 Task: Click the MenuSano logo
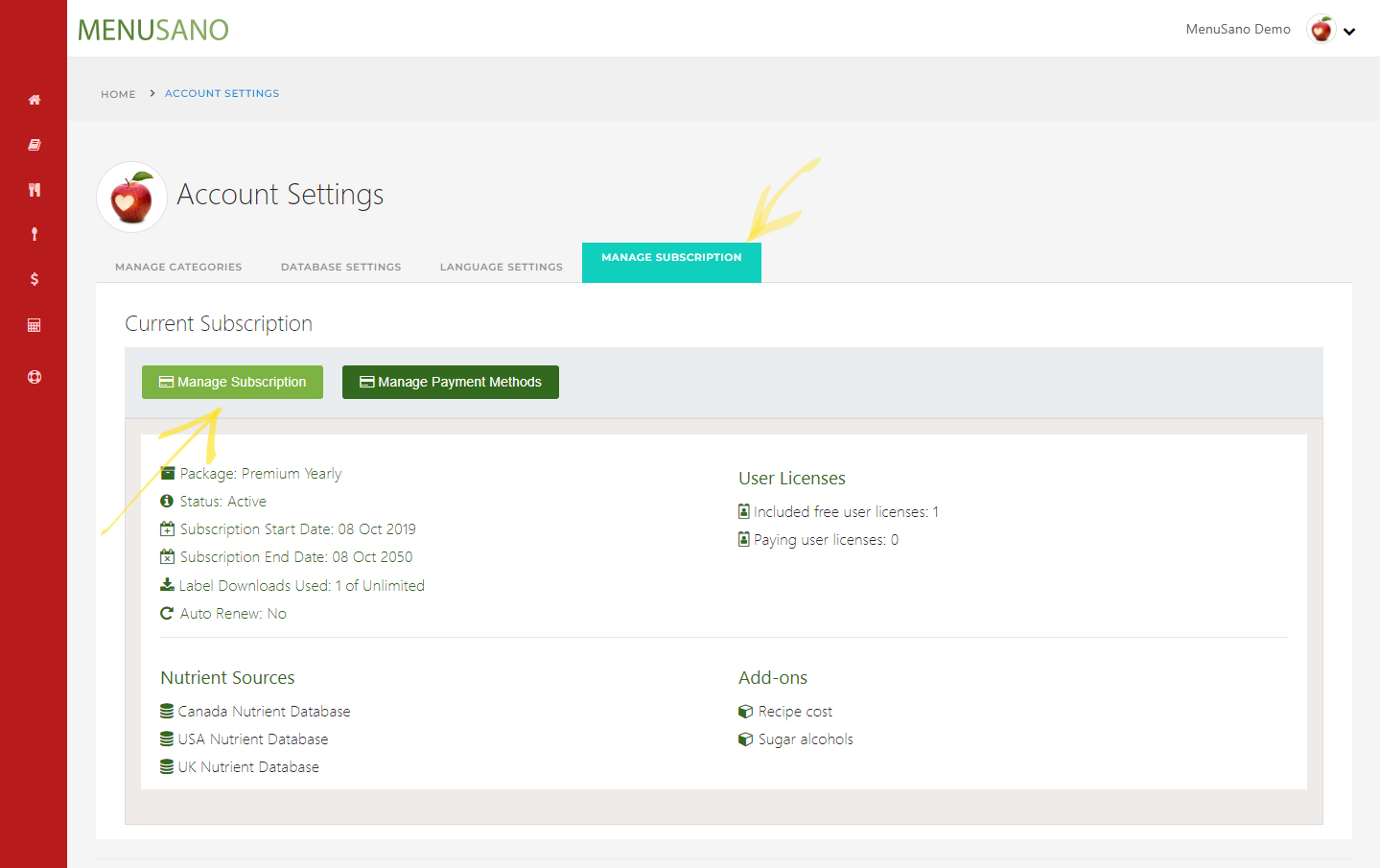tap(153, 30)
